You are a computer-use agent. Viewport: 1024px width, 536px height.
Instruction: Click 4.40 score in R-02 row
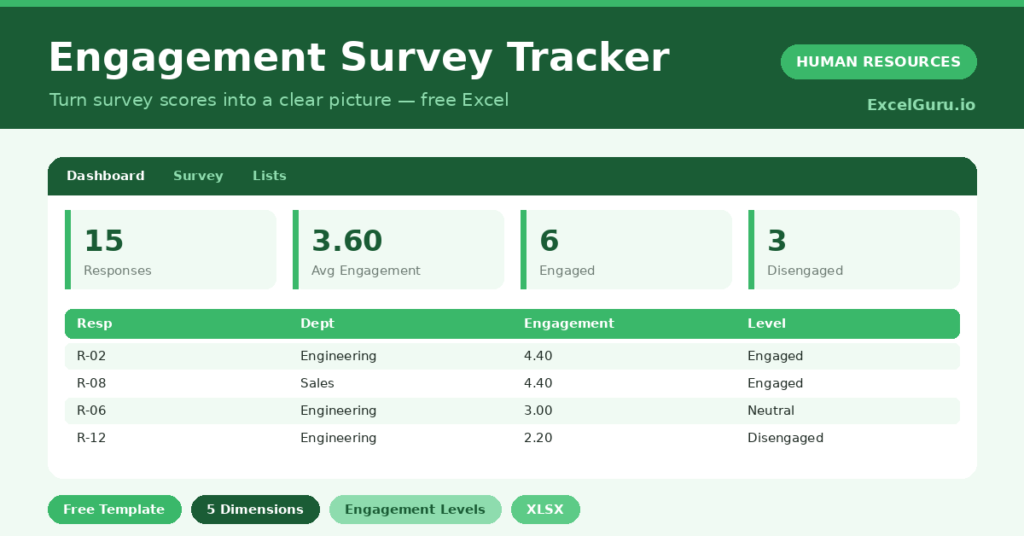538,356
